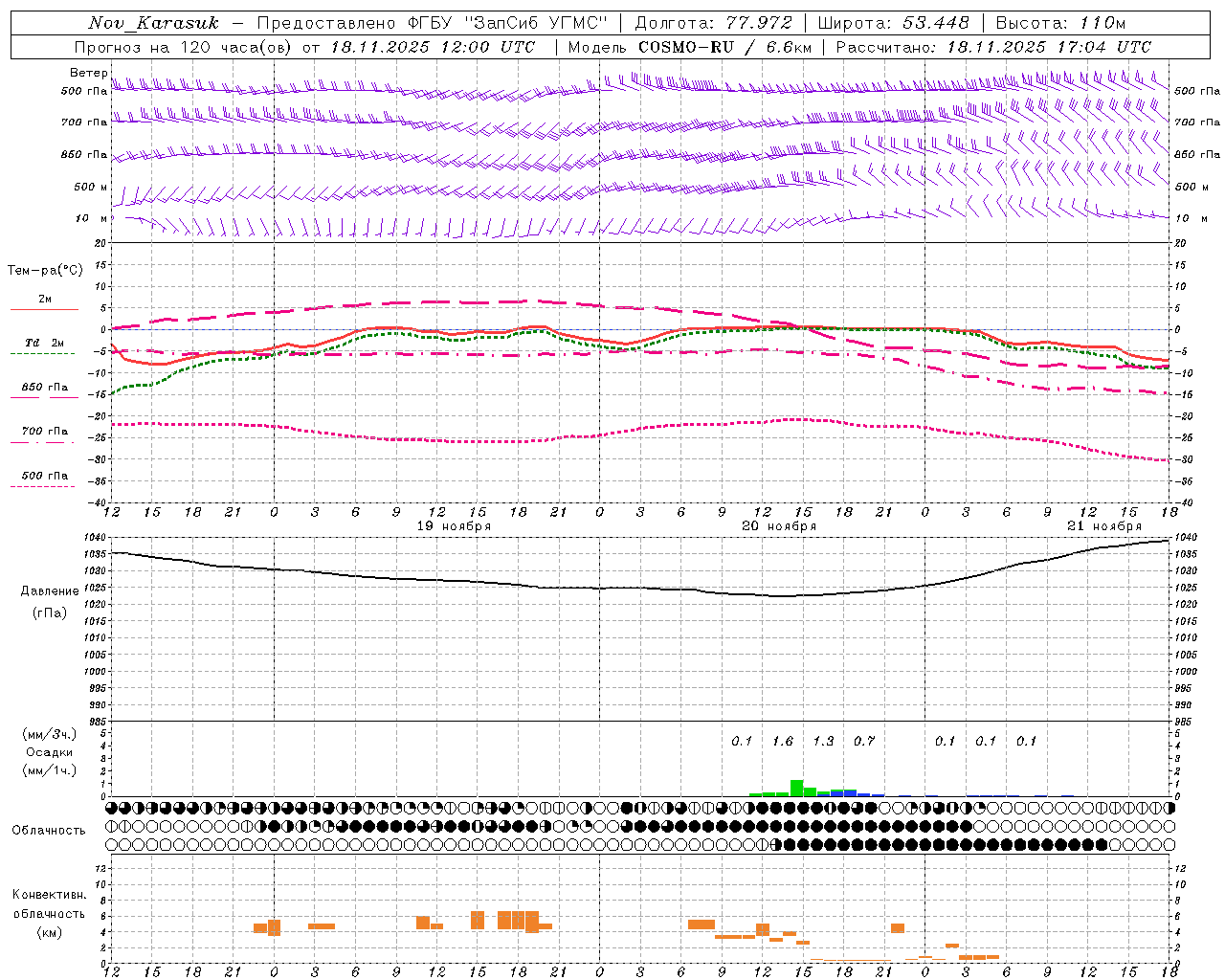Click the 1.6 precipitation total value
Screen dimensions: 1225x980
783,741
